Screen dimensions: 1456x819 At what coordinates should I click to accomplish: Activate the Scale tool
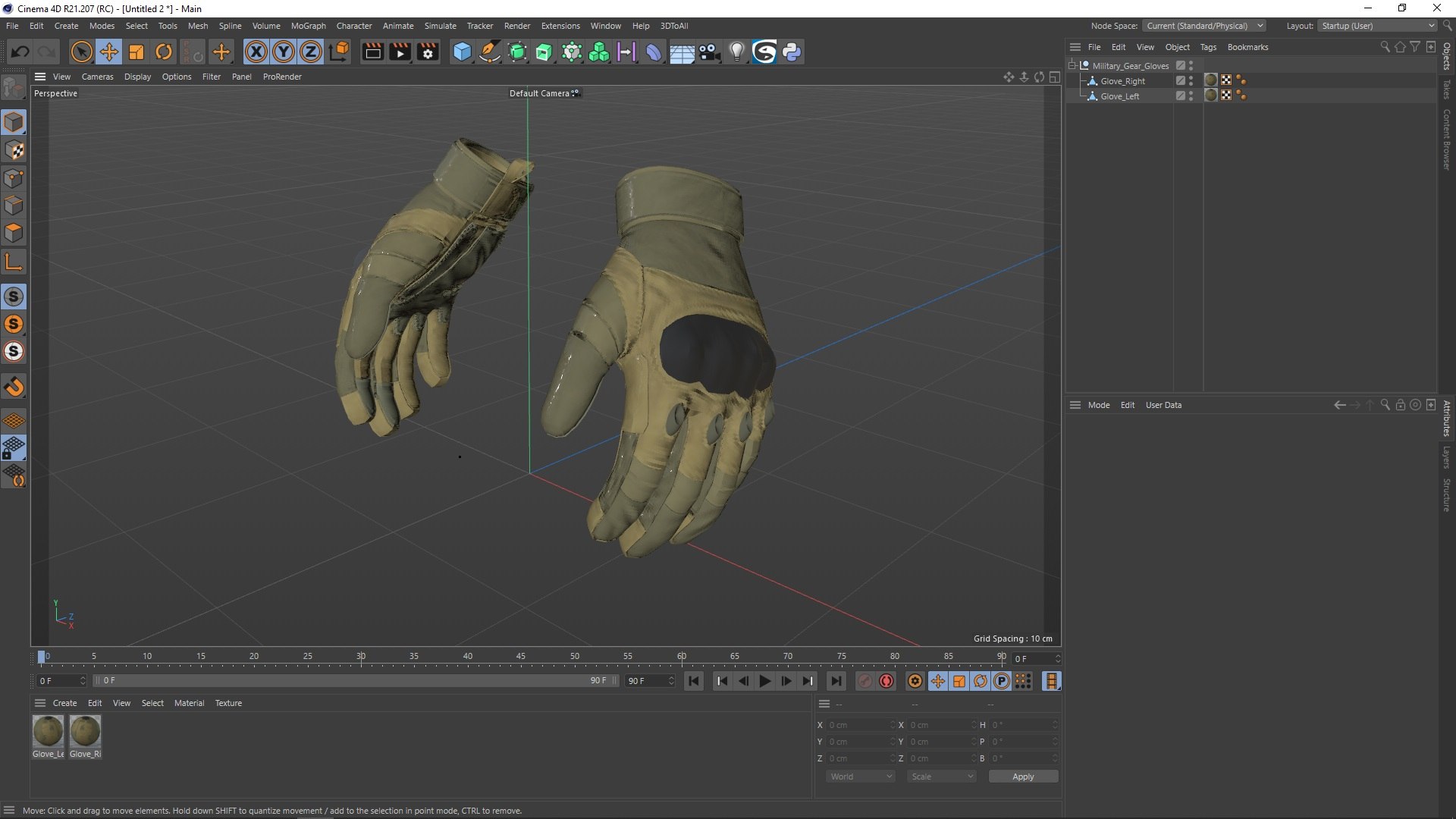136,52
